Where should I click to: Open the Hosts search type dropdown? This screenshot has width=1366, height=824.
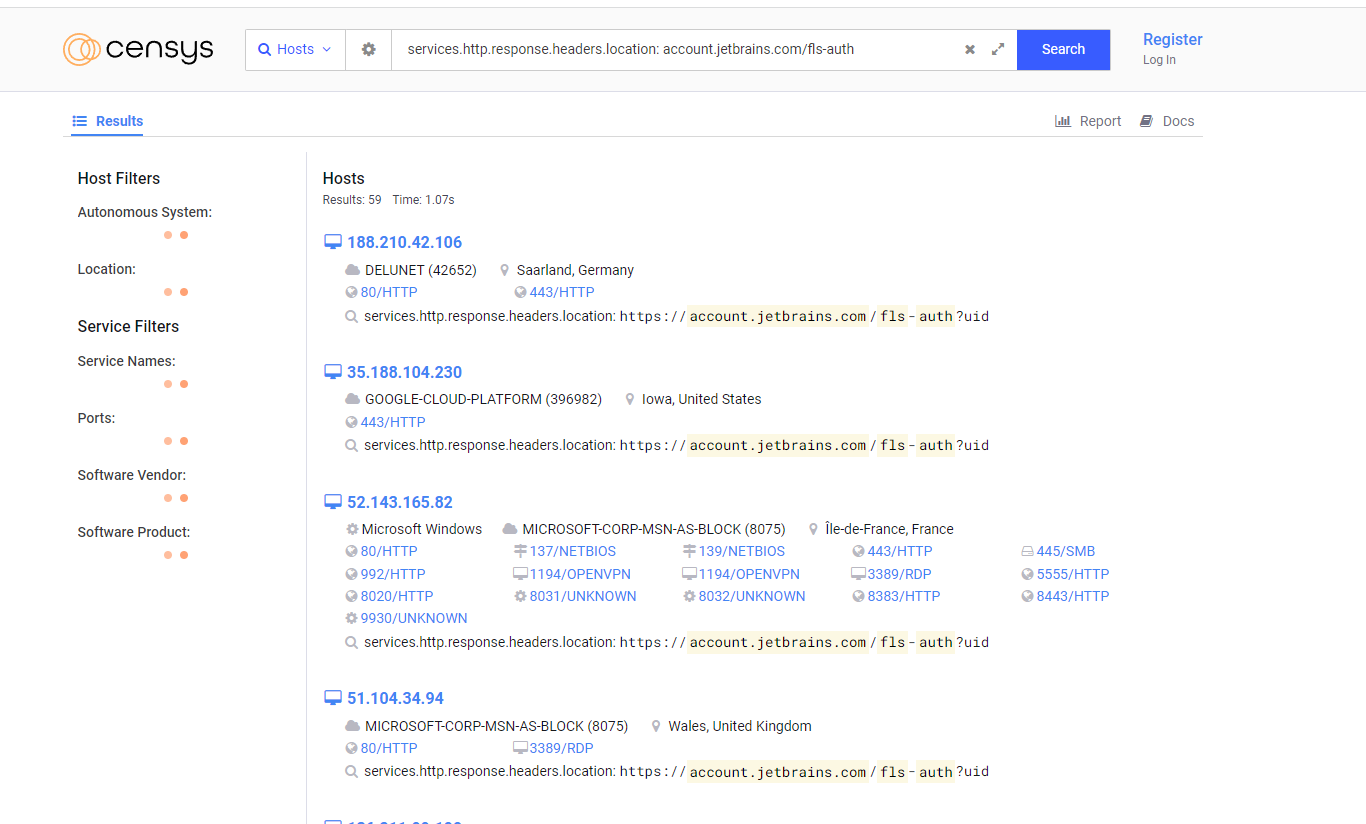[295, 49]
